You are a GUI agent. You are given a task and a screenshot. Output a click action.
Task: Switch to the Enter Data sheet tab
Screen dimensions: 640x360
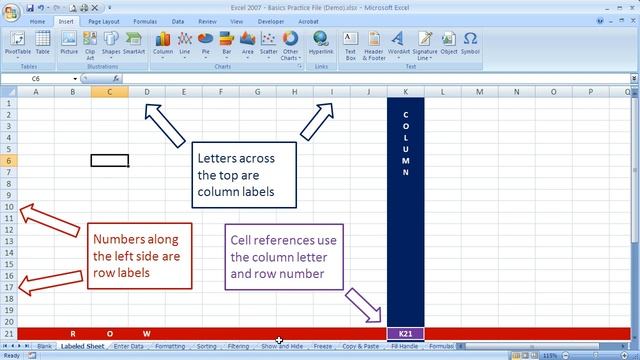[128, 346]
